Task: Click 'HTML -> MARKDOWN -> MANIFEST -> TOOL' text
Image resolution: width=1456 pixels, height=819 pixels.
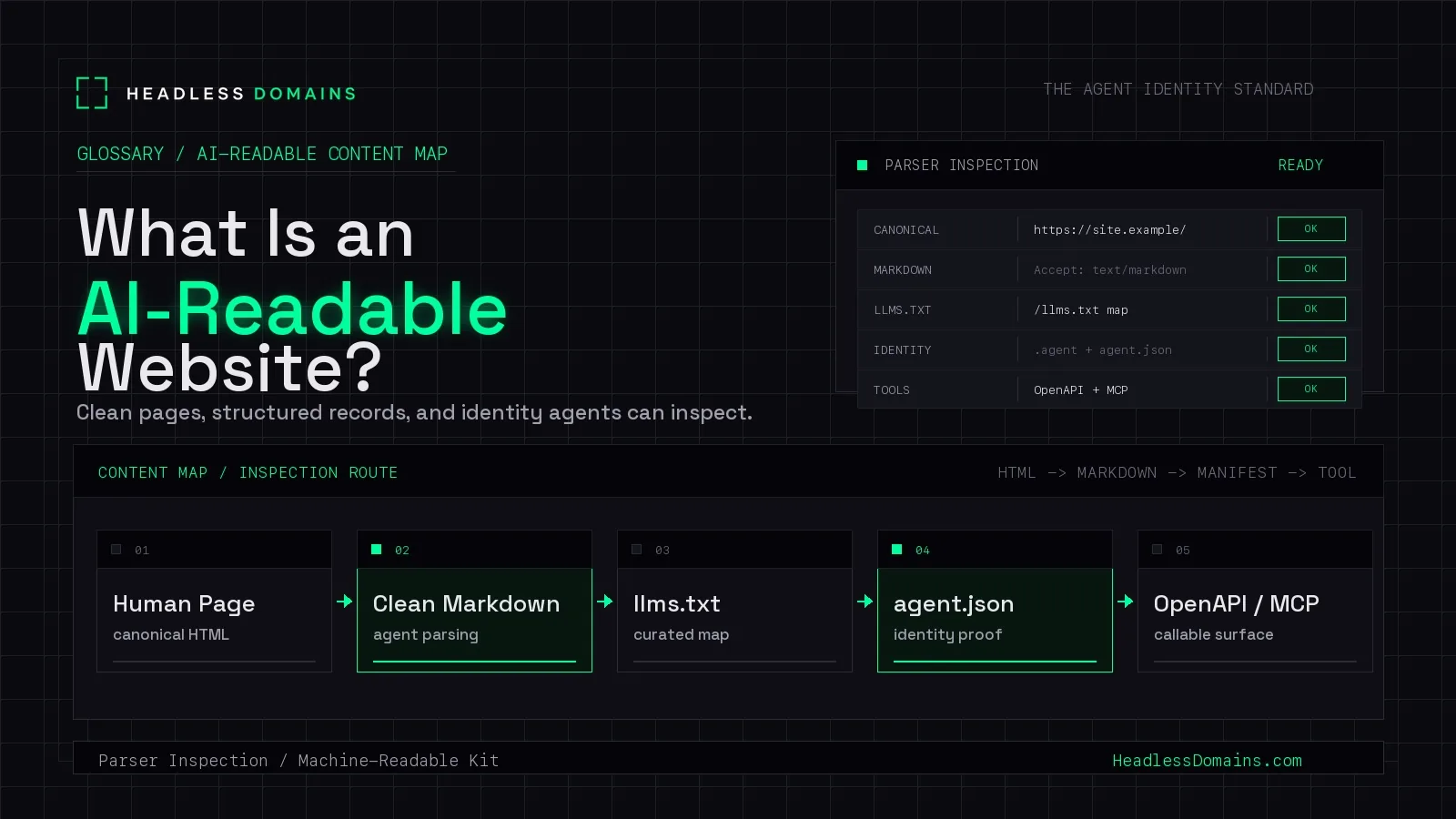Action: (x=1177, y=472)
